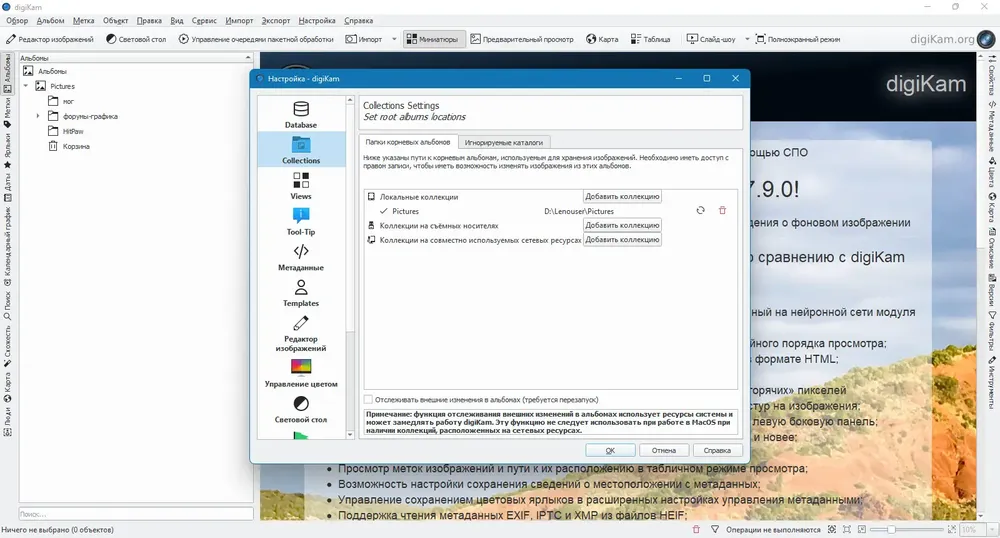Open Tool-Tip settings in sidebar

pyautogui.click(x=300, y=219)
